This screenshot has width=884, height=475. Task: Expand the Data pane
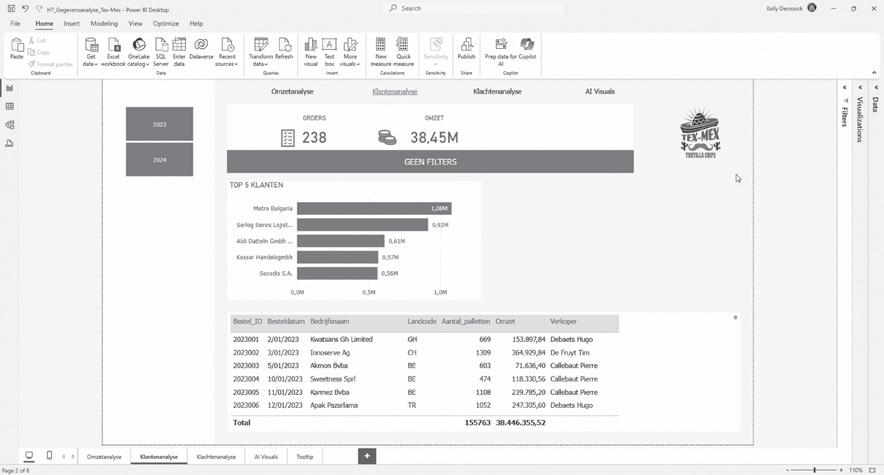[x=876, y=88]
